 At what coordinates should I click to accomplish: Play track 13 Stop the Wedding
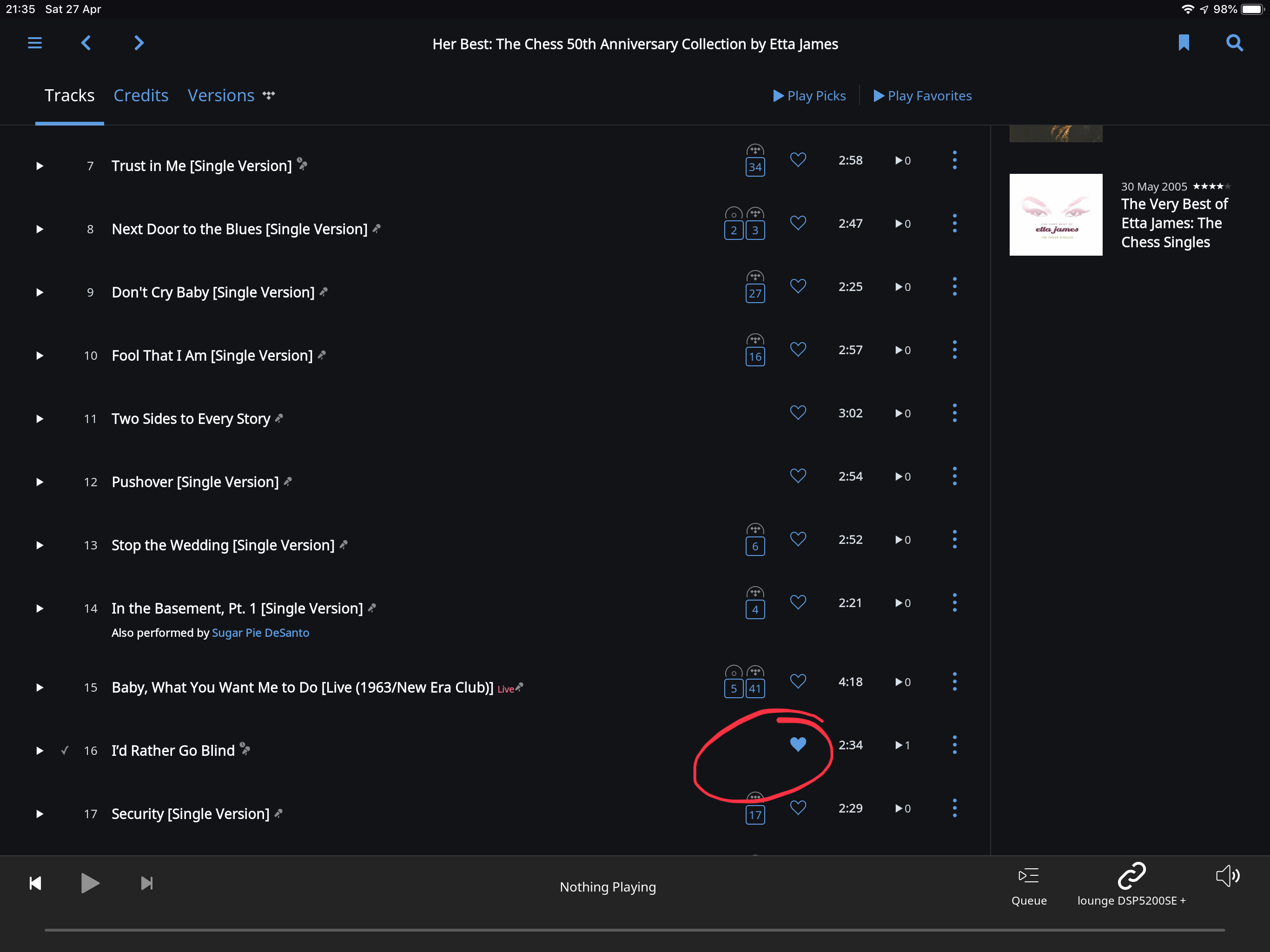[40, 545]
